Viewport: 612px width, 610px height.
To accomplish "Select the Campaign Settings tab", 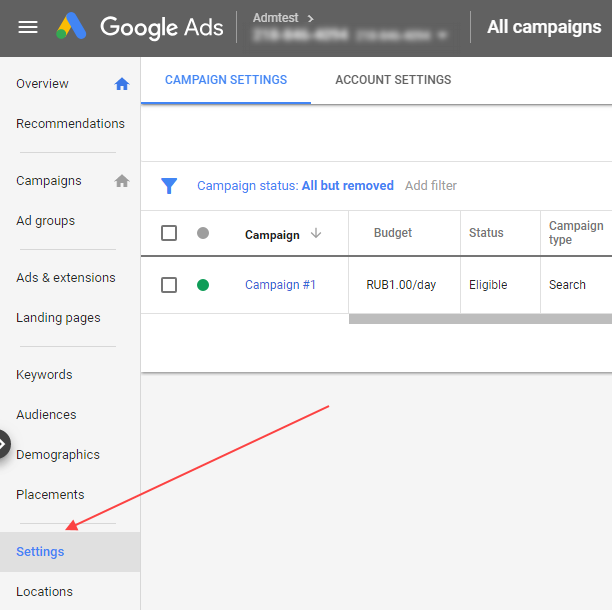I will click(226, 80).
